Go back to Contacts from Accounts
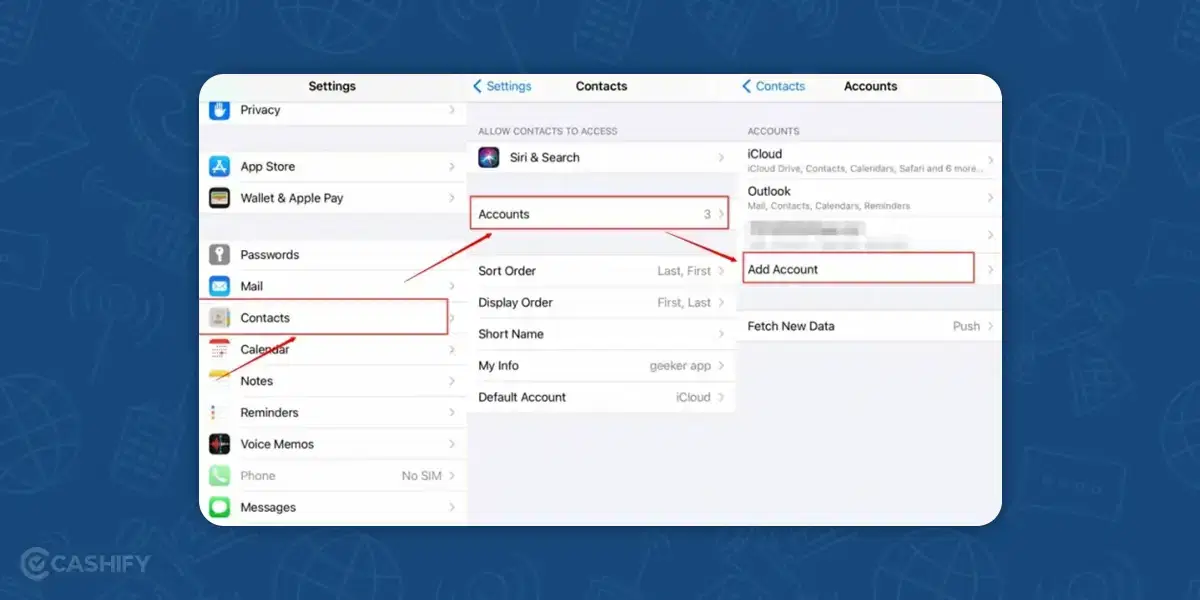1200x600 pixels. (x=773, y=86)
